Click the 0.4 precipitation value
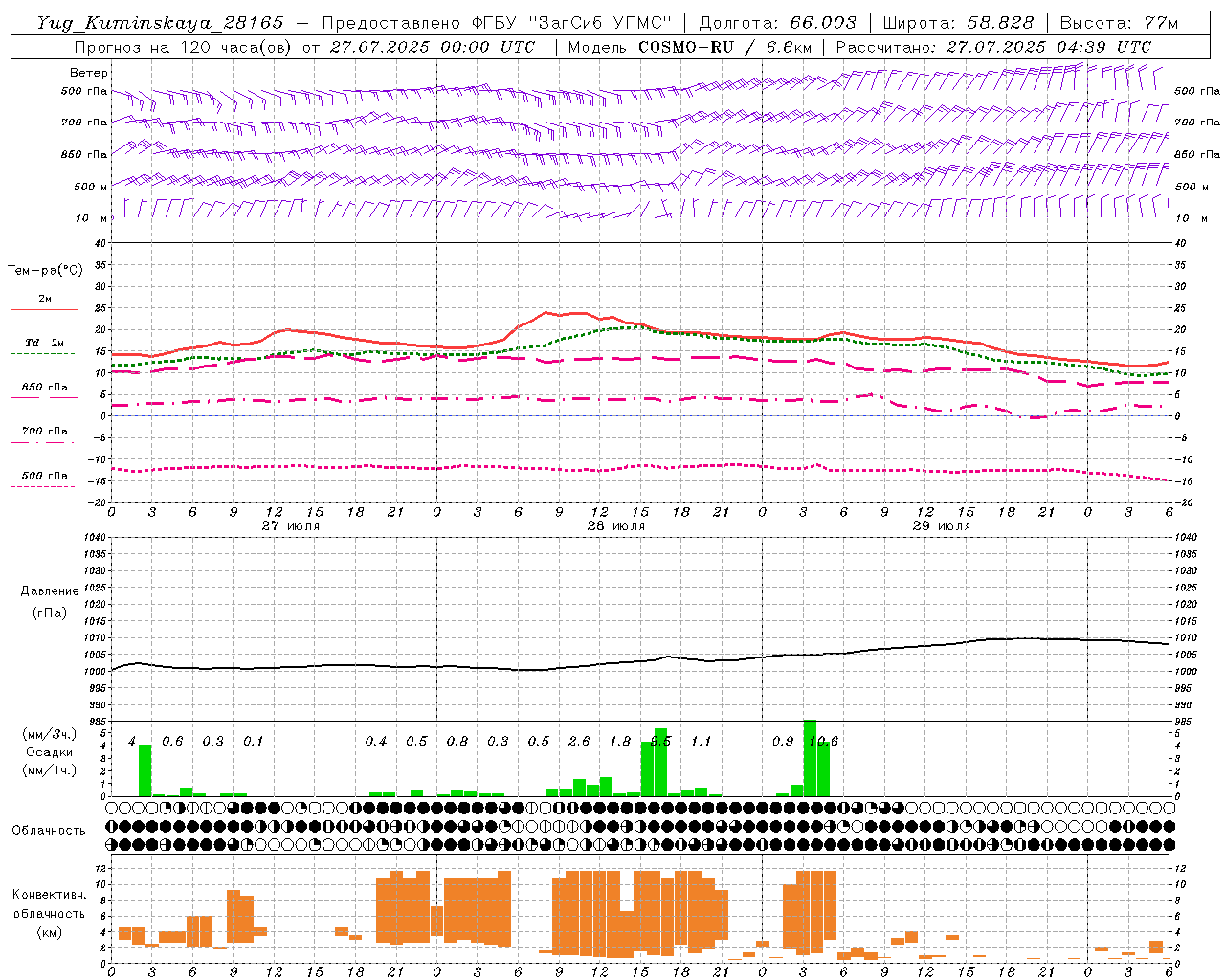This screenshot has width=1225, height=980. [x=376, y=741]
